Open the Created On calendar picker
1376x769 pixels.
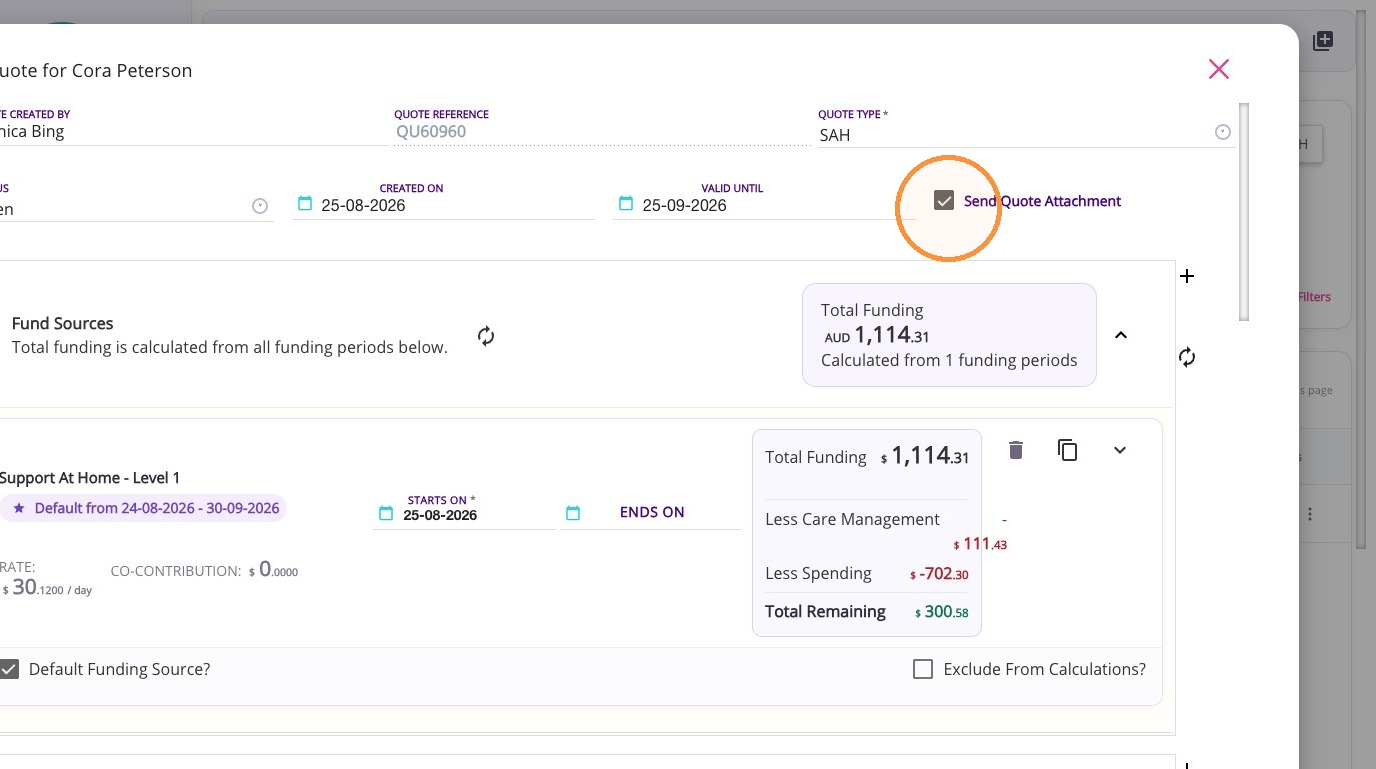[305, 204]
